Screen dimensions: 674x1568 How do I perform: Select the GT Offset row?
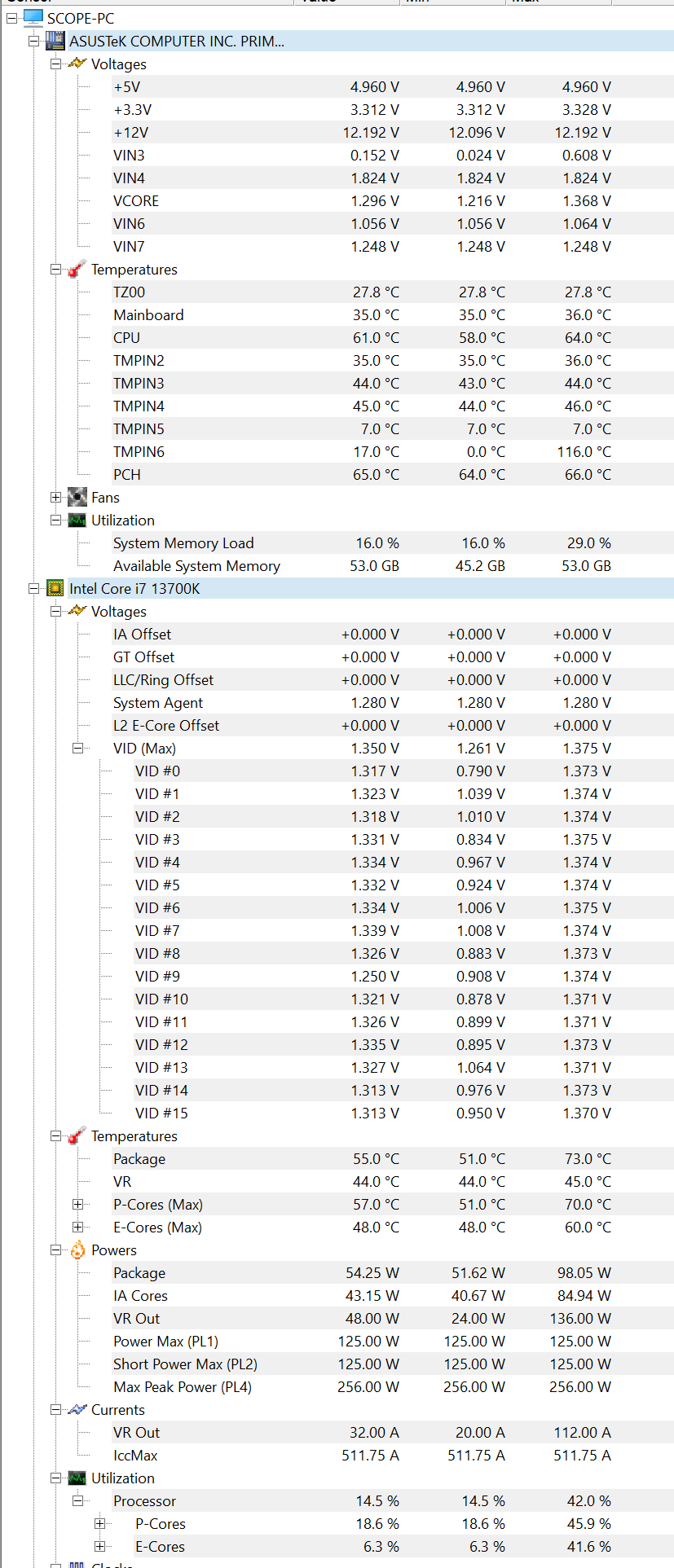coord(393,657)
